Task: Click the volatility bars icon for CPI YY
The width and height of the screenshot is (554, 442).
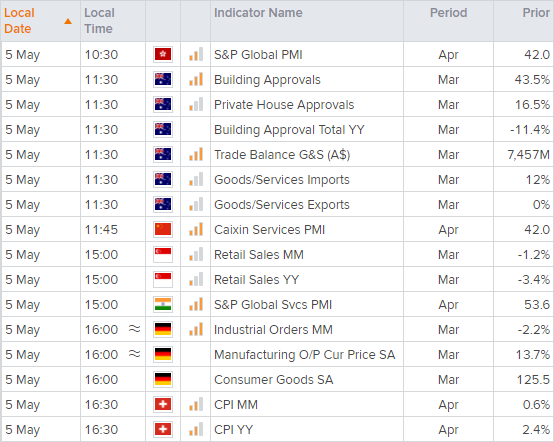Action: [x=196, y=429]
